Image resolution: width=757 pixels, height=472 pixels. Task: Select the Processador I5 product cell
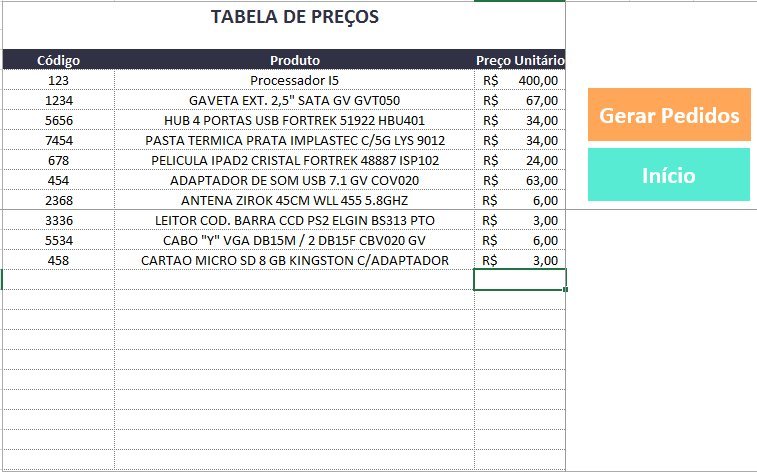point(294,80)
